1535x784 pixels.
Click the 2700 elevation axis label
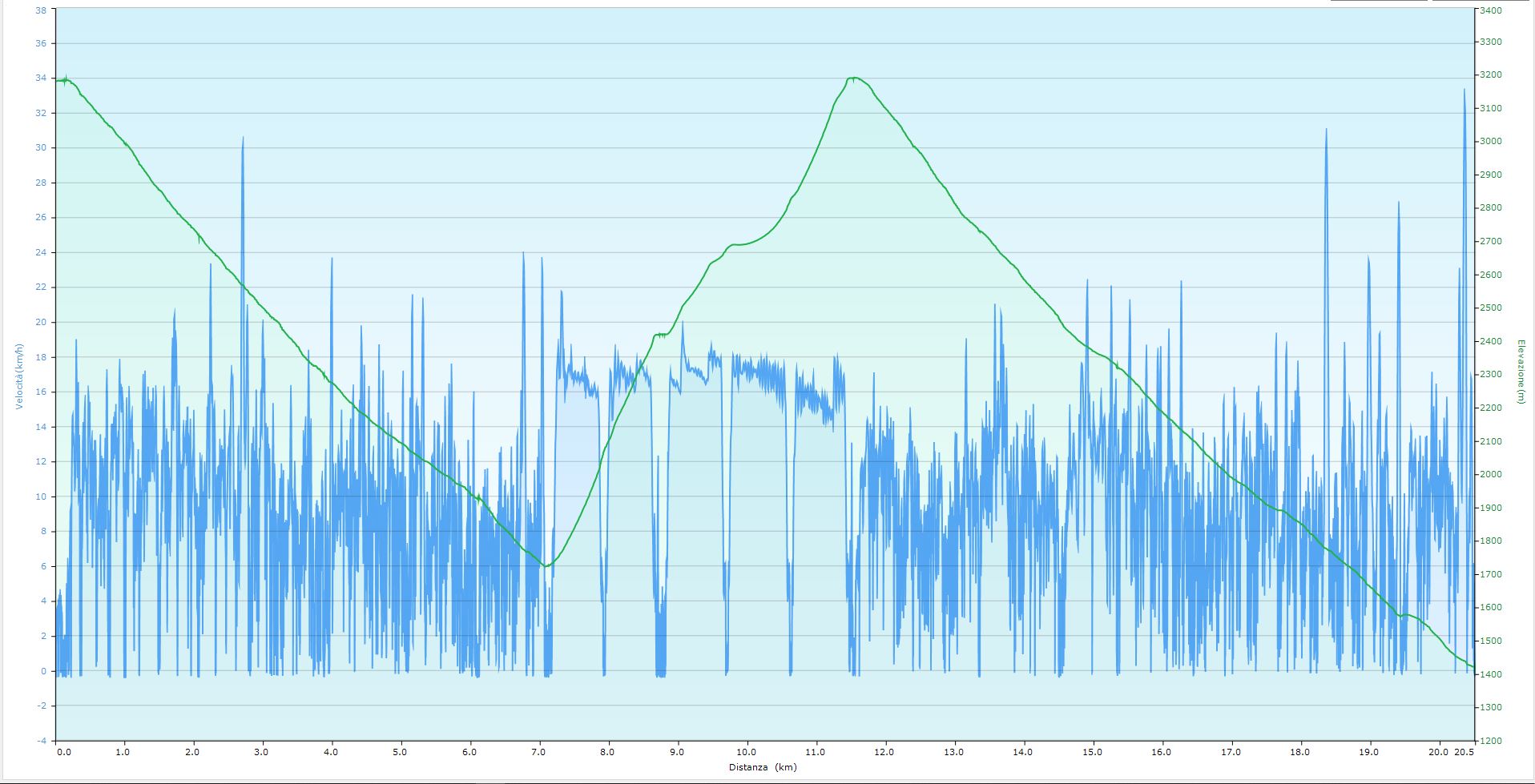tap(1491, 241)
